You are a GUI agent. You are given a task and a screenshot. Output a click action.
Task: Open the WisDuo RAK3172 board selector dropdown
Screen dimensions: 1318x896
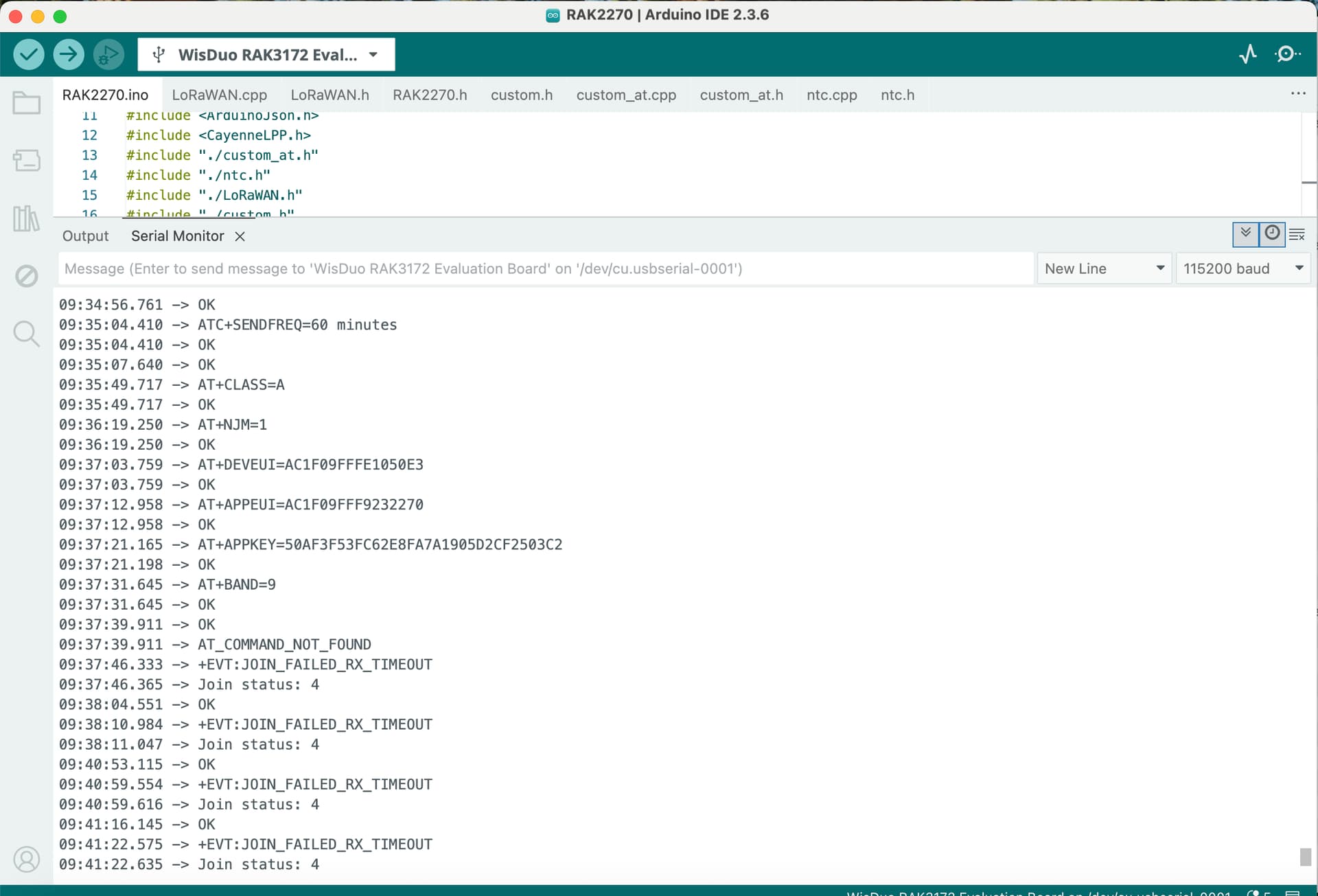tap(266, 55)
